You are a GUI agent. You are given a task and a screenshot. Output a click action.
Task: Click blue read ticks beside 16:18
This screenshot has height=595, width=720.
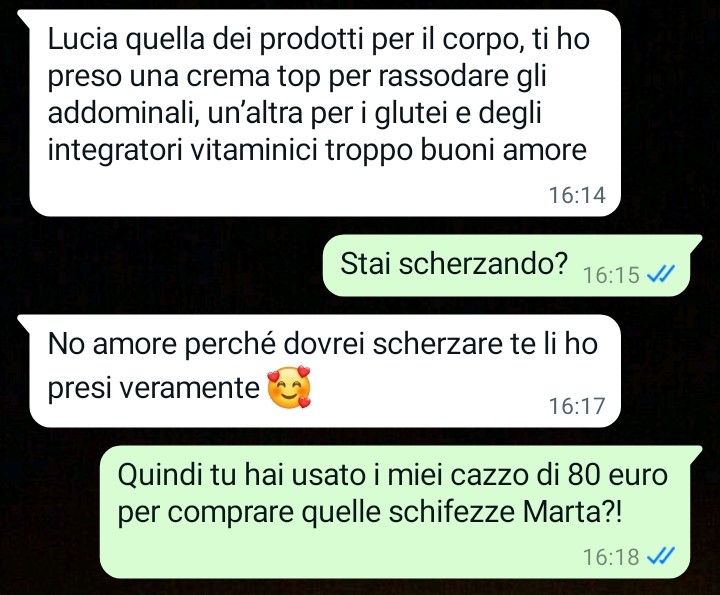click(x=660, y=556)
